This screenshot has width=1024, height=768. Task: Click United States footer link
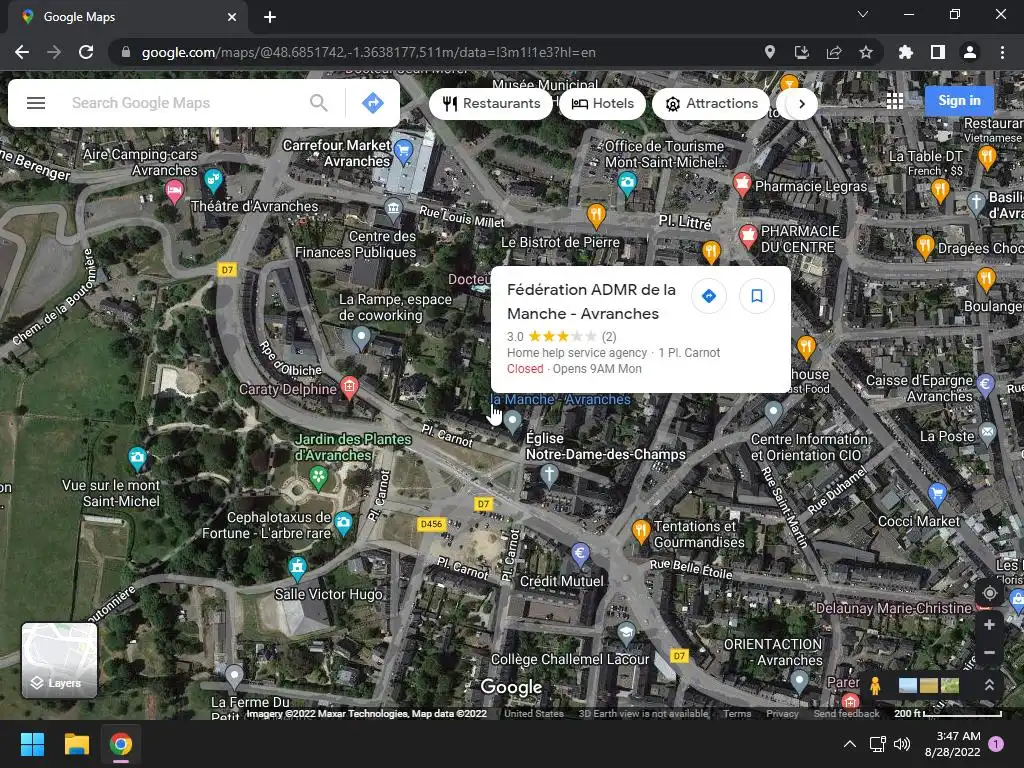pyautogui.click(x=534, y=714)
